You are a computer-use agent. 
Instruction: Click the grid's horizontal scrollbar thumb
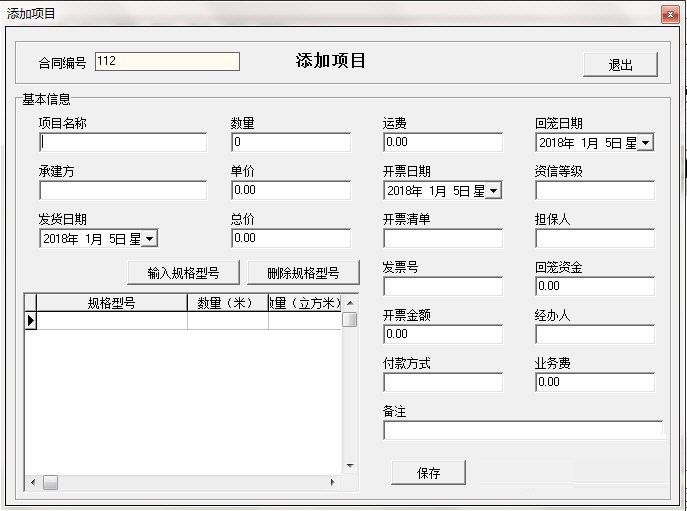click(50, 483)
